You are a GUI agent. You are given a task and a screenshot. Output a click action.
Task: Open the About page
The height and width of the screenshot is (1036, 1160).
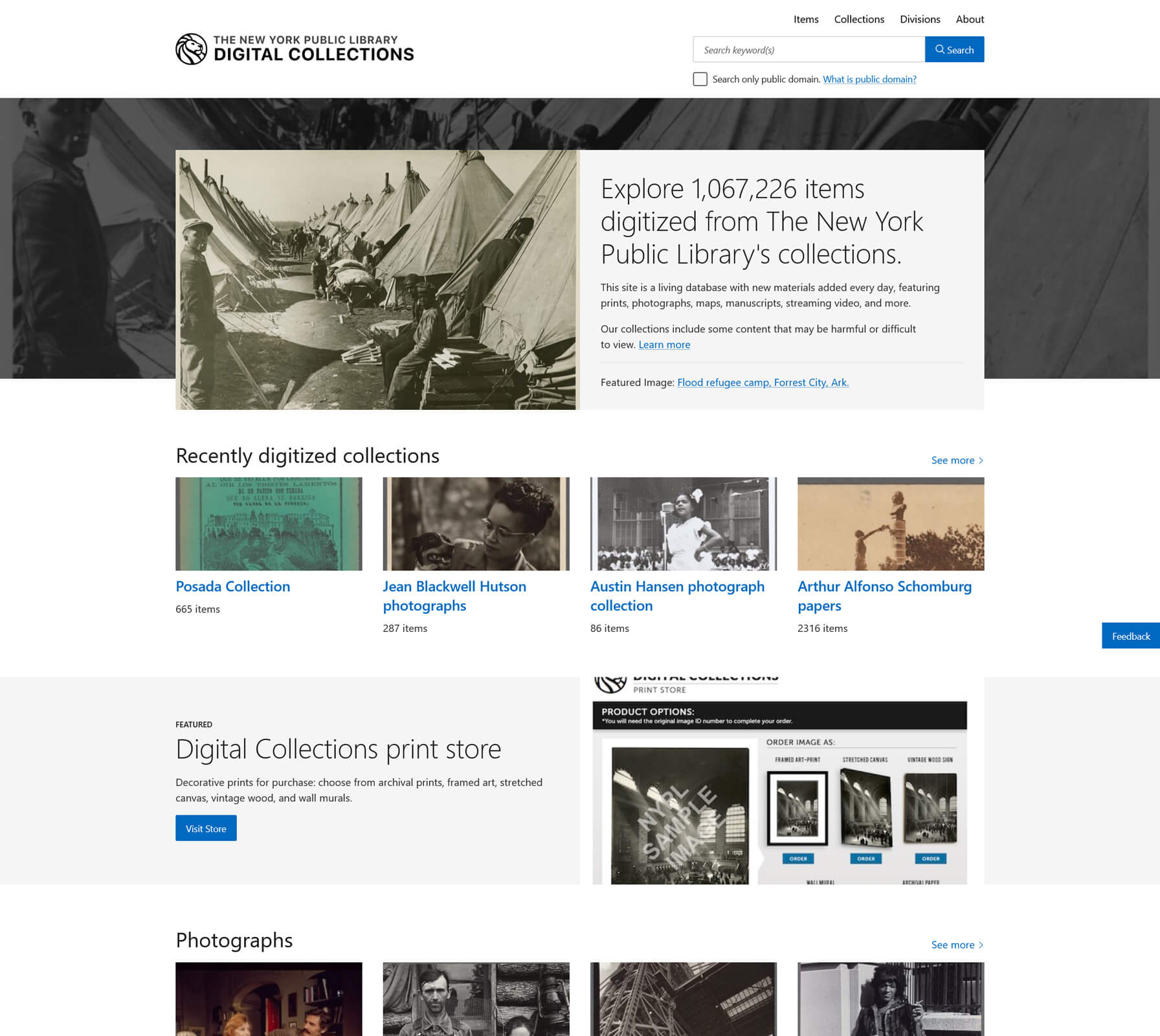tap(970, 19)
